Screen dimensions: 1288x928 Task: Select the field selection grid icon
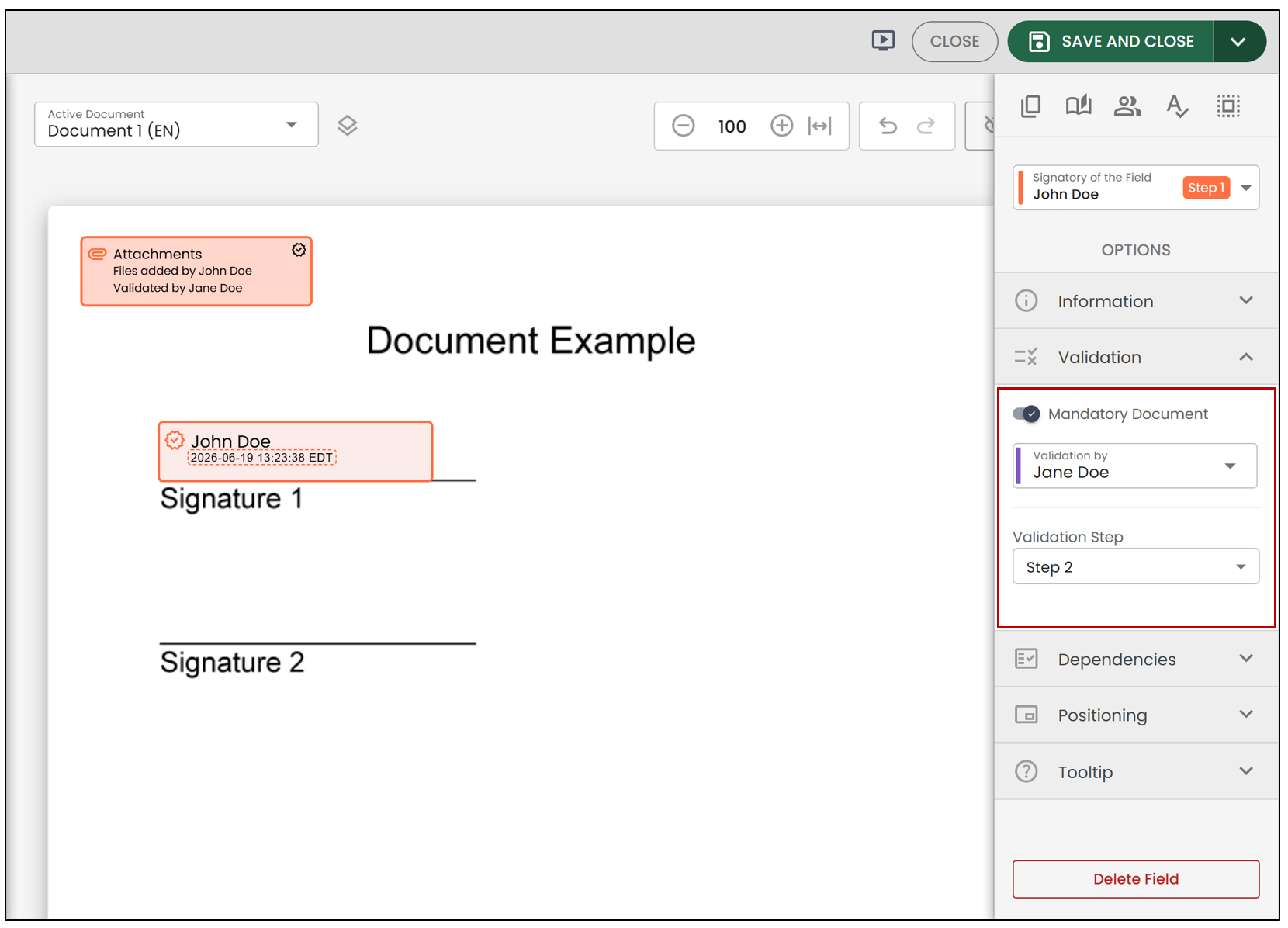[1228, 106]
